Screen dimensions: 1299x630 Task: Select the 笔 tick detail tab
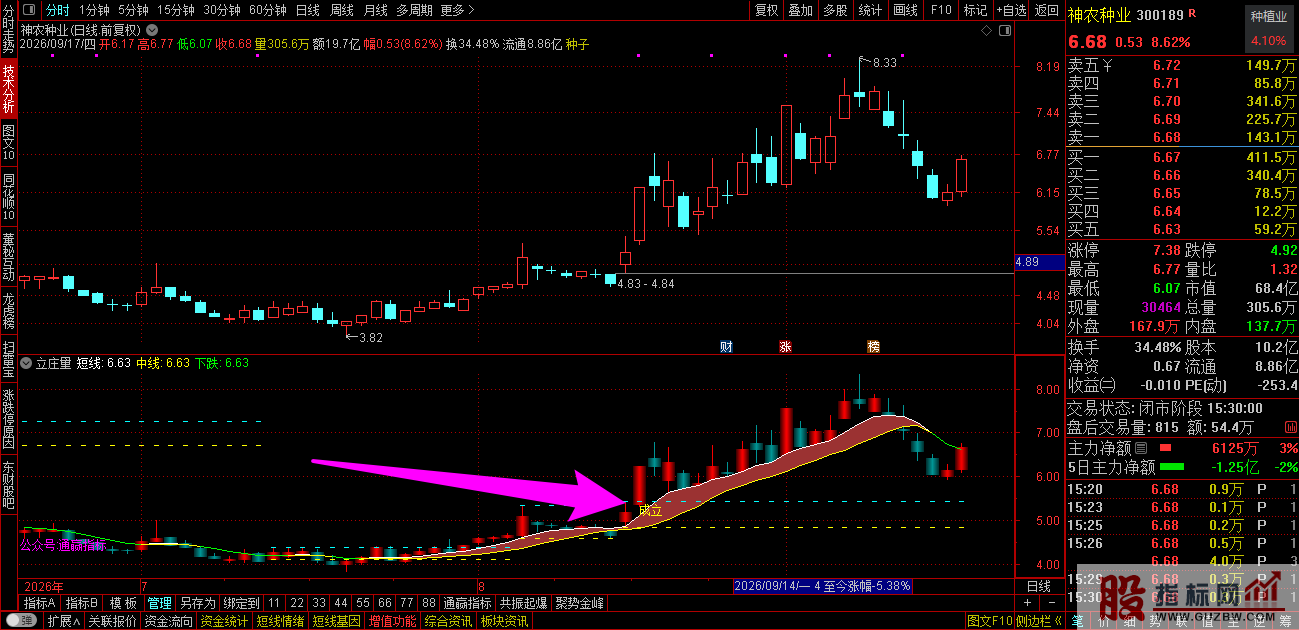[x=1077, y=621]
